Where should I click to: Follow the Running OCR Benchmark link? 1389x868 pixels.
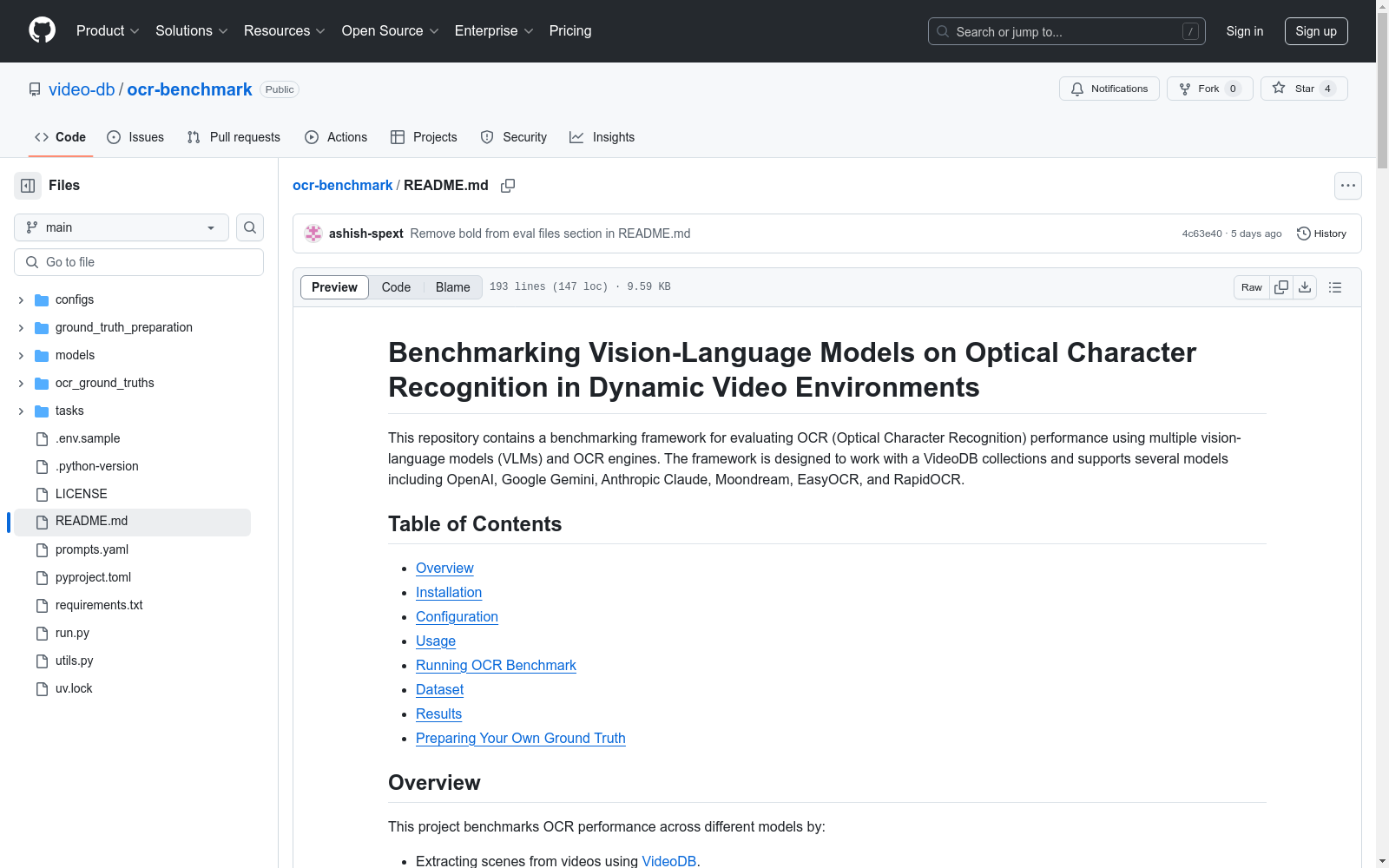[496, 665]
